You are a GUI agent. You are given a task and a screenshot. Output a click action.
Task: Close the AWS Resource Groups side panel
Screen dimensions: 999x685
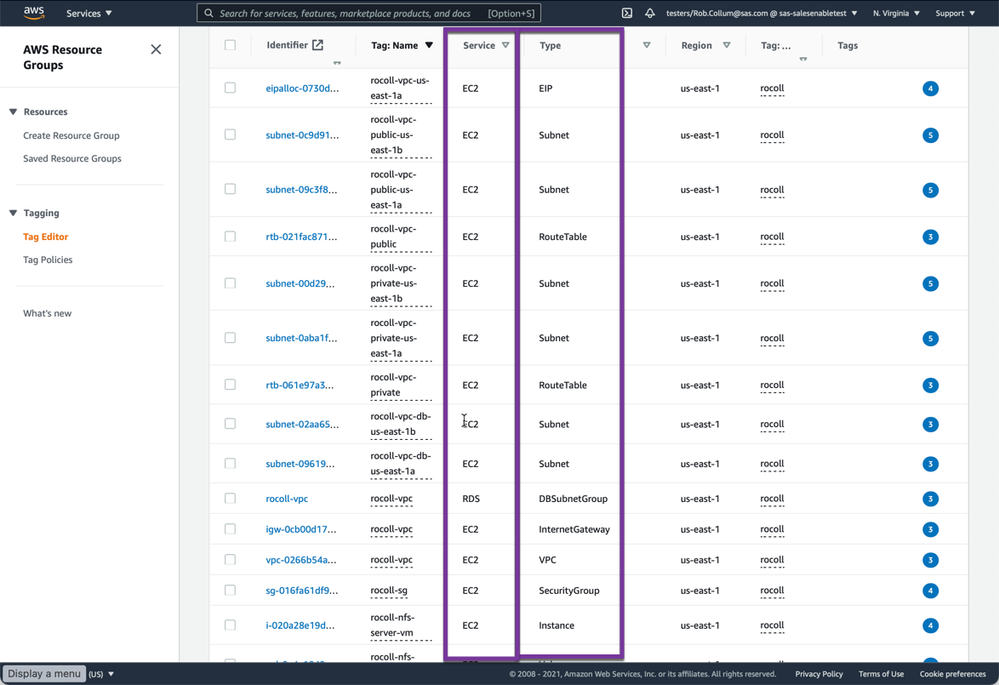156,50
